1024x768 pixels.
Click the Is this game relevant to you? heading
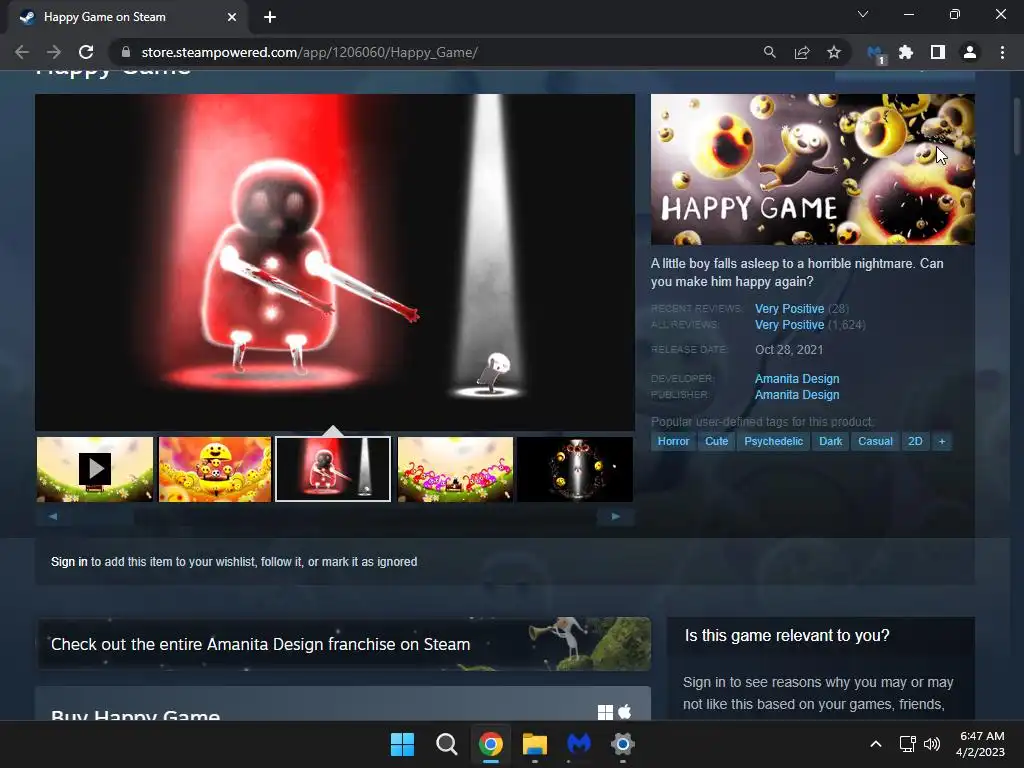(787, 635)
